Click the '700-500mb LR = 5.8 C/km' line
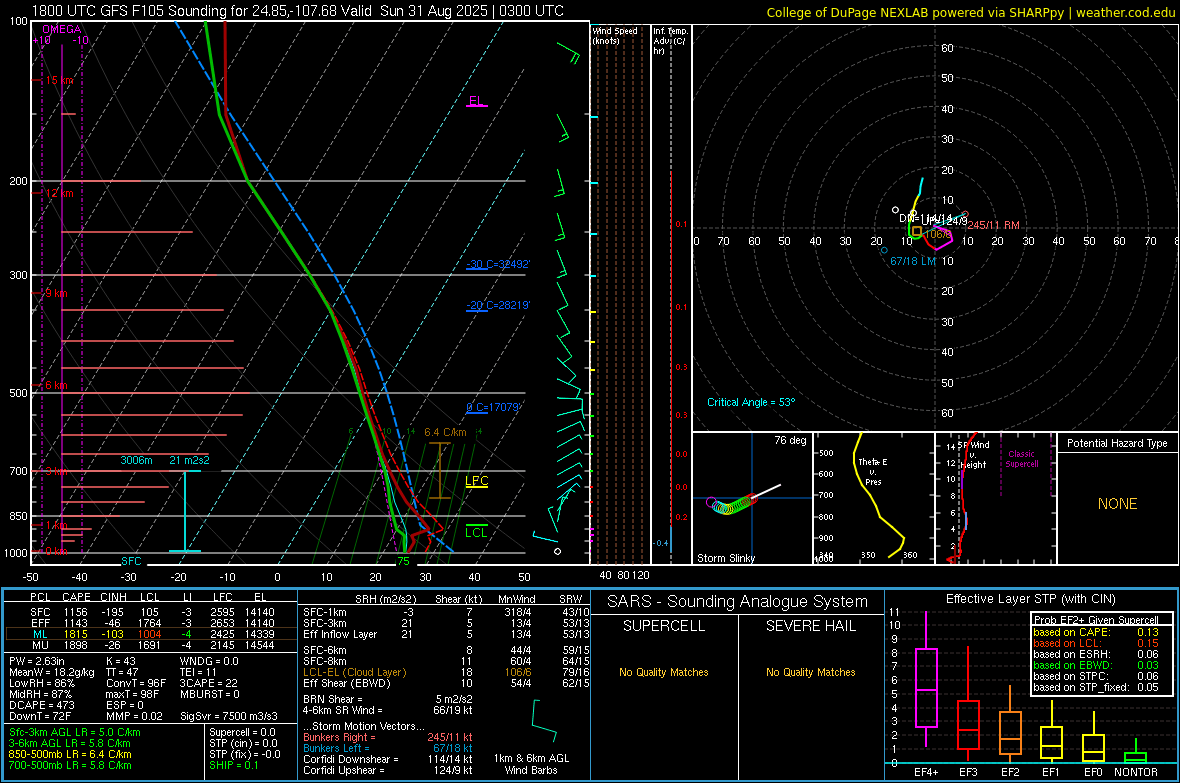 coord(70,765)
